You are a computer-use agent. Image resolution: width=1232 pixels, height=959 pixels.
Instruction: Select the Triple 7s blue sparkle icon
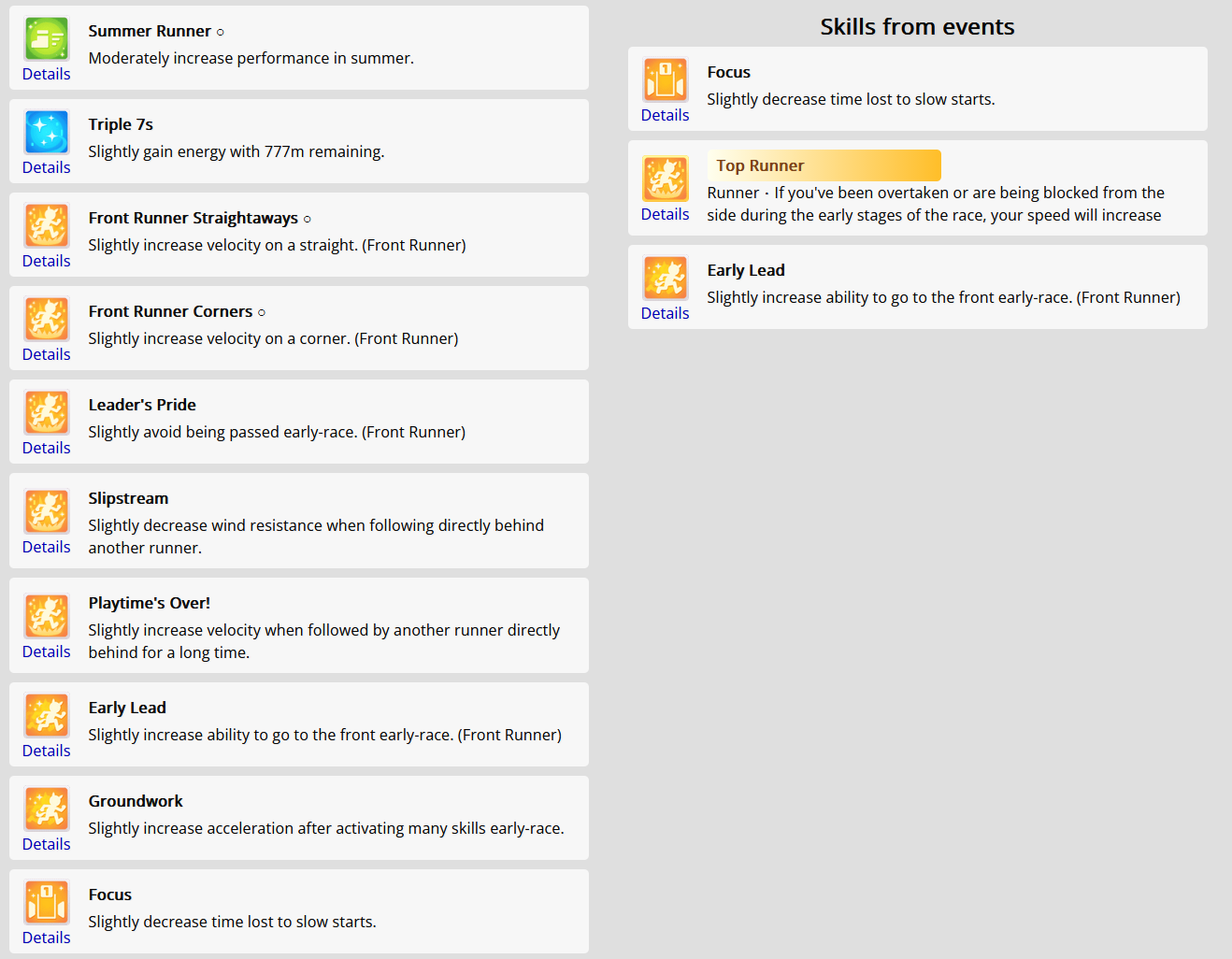click(x=47, y=133)
